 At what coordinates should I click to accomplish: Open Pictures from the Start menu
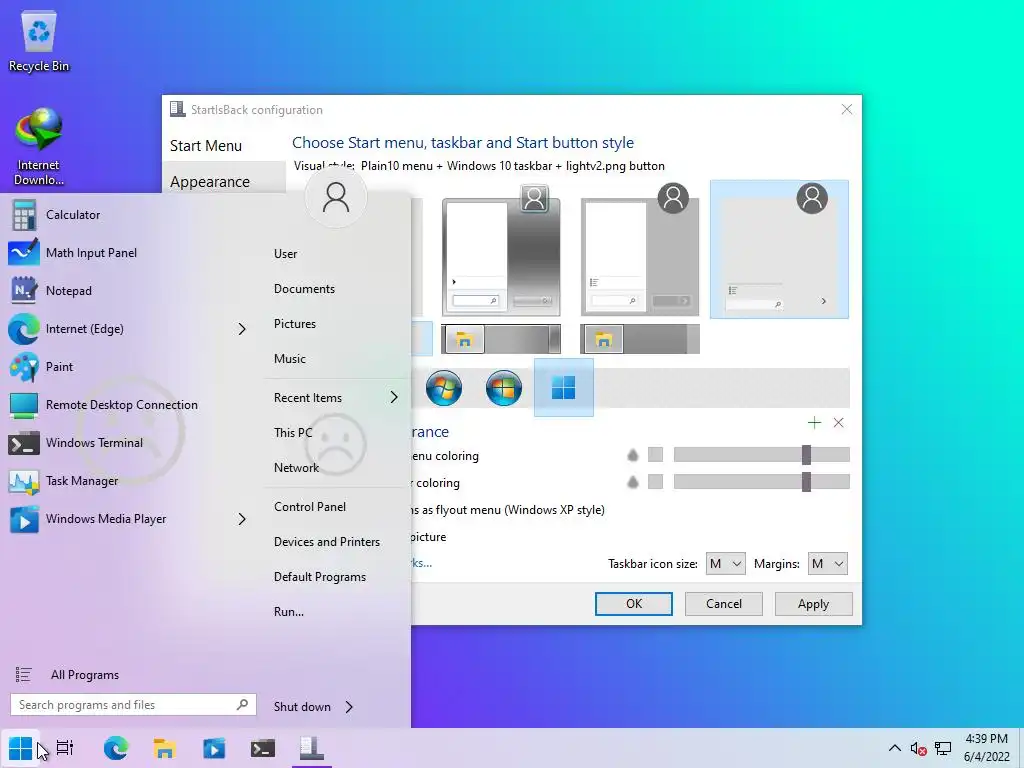(x=295, y=324)
